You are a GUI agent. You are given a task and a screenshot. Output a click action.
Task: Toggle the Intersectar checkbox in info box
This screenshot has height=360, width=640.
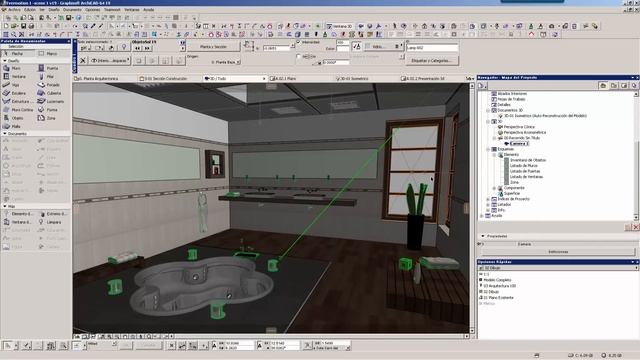298,42
